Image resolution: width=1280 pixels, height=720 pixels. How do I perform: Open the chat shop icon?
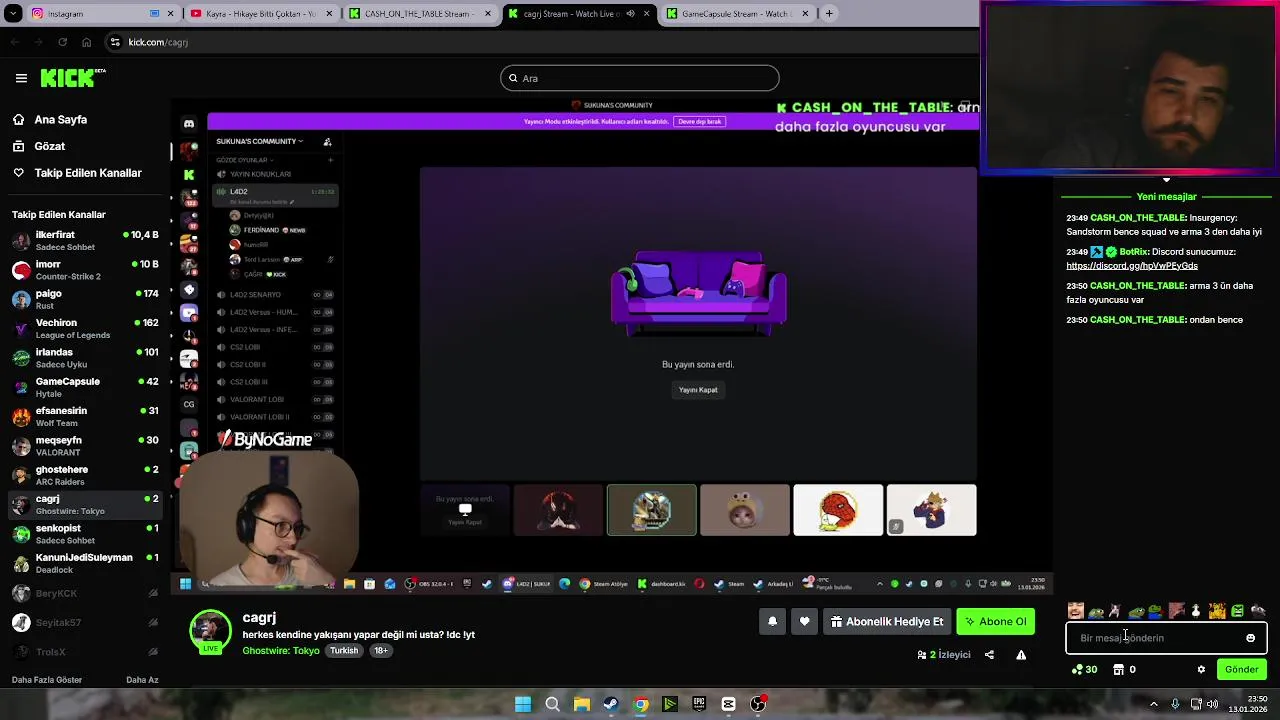tap(1118, 670)
